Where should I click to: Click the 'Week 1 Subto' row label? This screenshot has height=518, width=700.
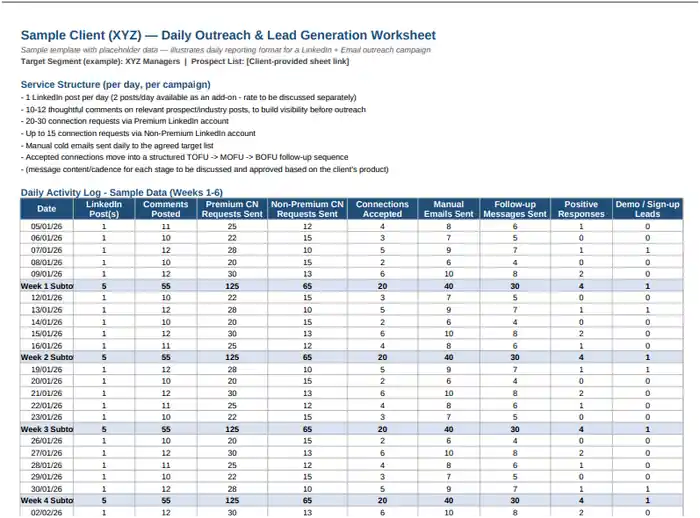tap(46, 286)
